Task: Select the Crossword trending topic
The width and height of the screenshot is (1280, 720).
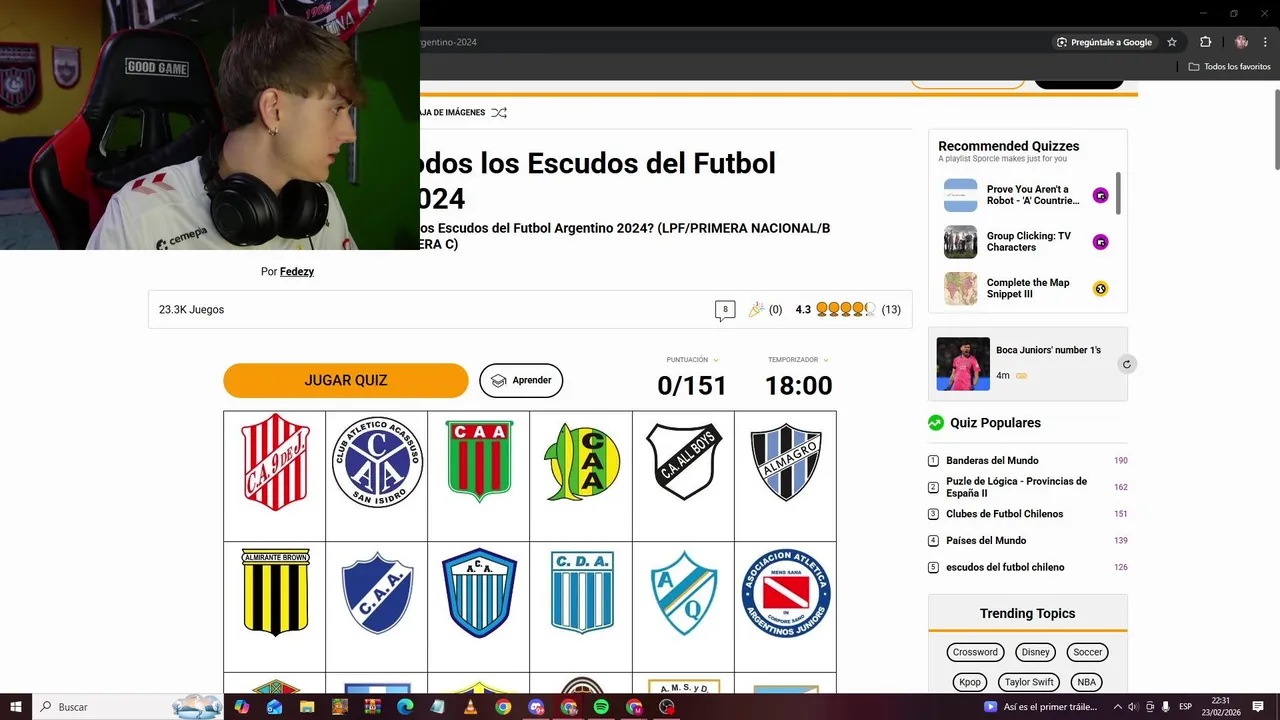Action: click(x=975, y=652)
